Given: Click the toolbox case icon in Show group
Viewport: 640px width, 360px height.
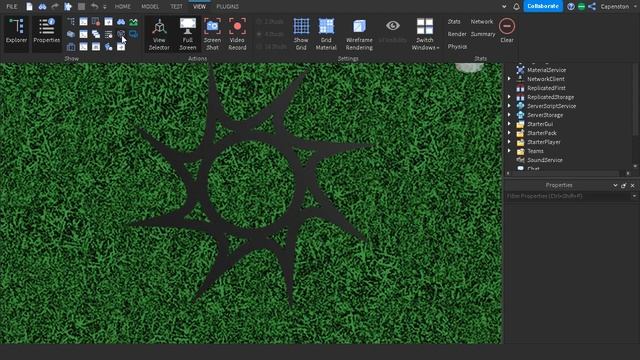Looking at the screenshot, I should point(71,47).
